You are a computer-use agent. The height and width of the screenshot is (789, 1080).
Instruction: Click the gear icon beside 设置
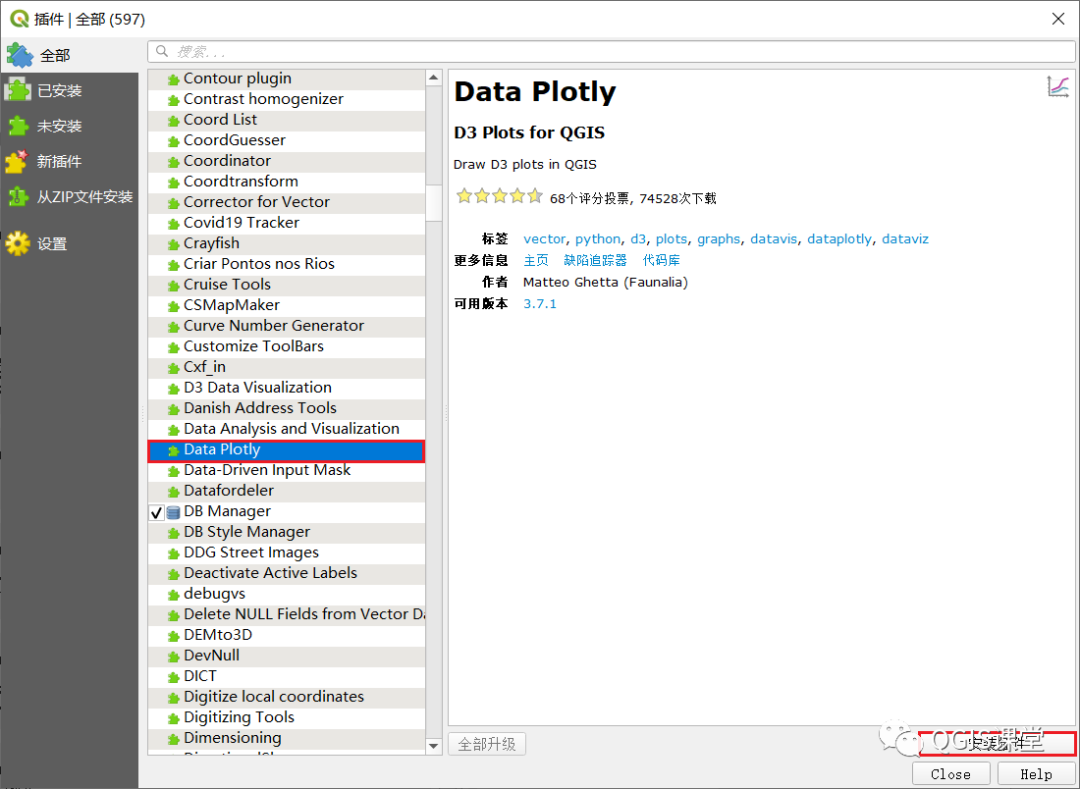(x=17, y=244)
